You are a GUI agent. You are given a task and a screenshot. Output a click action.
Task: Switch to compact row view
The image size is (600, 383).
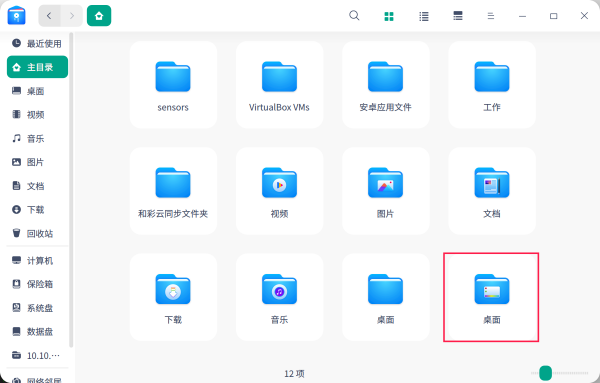pos(458,16)
